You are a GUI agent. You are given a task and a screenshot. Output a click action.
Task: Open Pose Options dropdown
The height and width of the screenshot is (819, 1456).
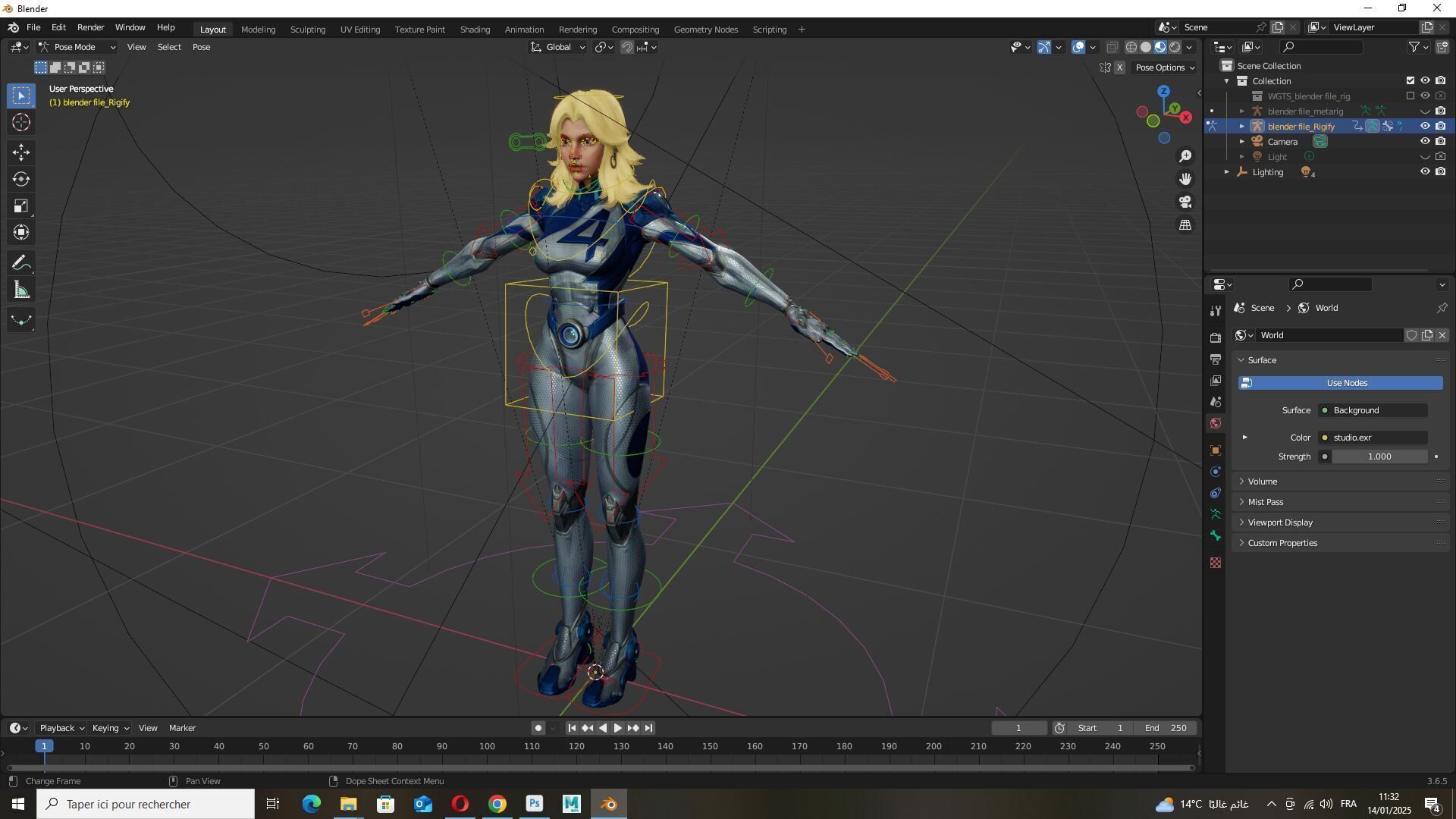(1165, 67)
